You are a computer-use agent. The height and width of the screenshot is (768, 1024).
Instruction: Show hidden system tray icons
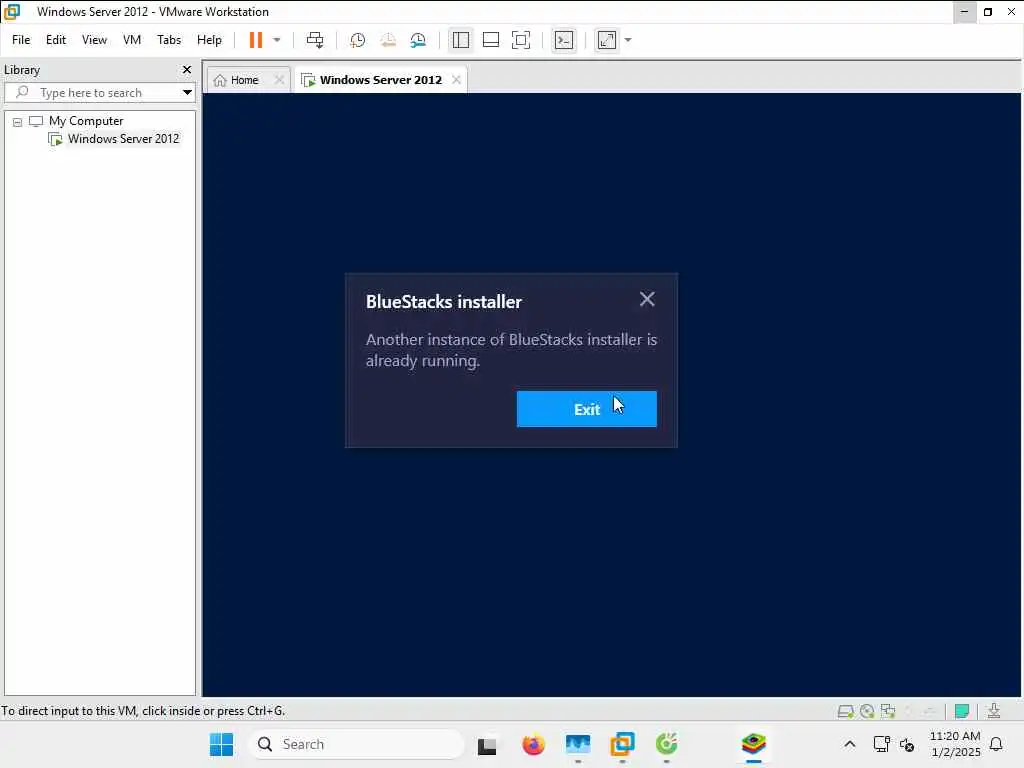(850, 744)
